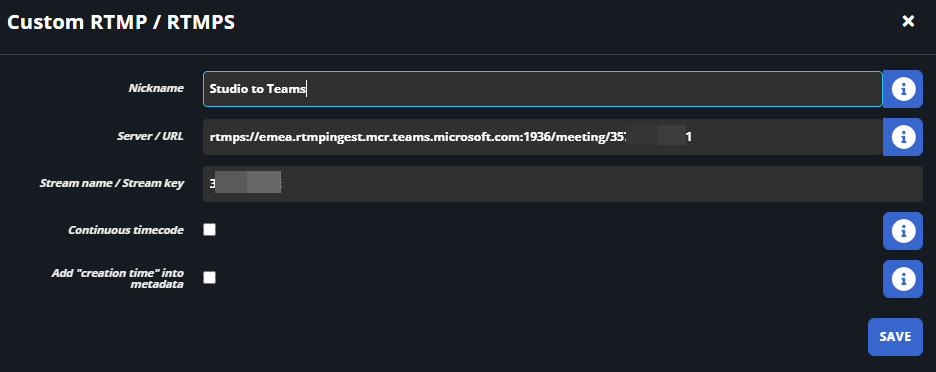
Task: Tick the Add "creation time" into metadata checkbox
Action: pyautogui.click(x=210, y=278)
